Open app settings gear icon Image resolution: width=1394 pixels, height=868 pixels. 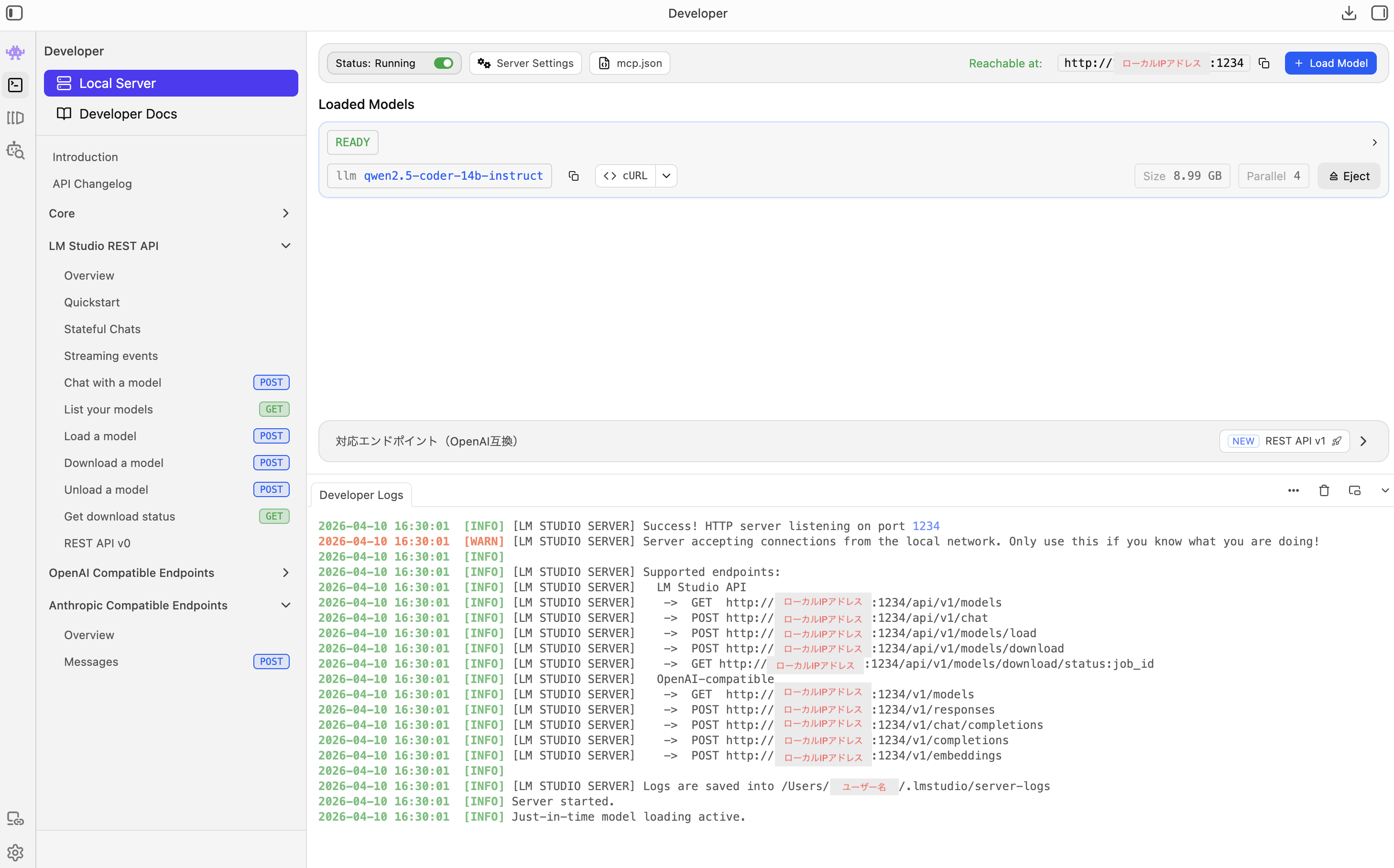pyautogui.click(x=15, y=853)
